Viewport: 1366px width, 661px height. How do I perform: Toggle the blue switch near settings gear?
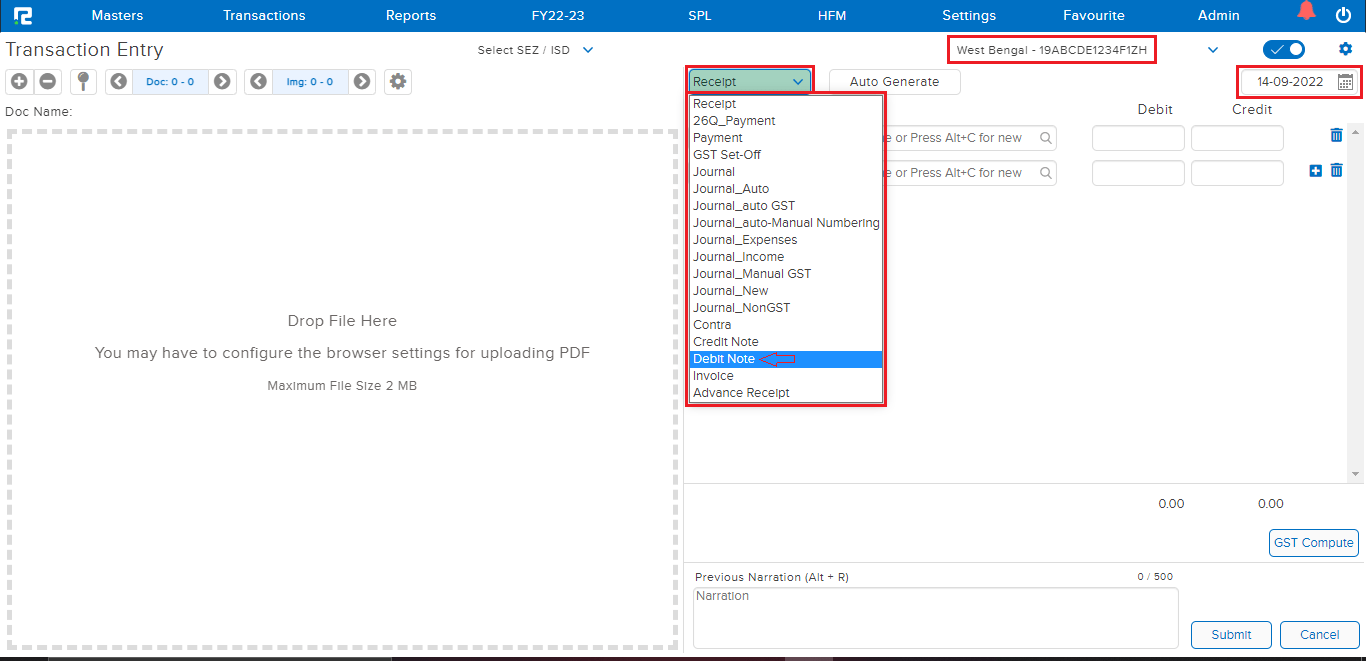(x=1283, y=50)
